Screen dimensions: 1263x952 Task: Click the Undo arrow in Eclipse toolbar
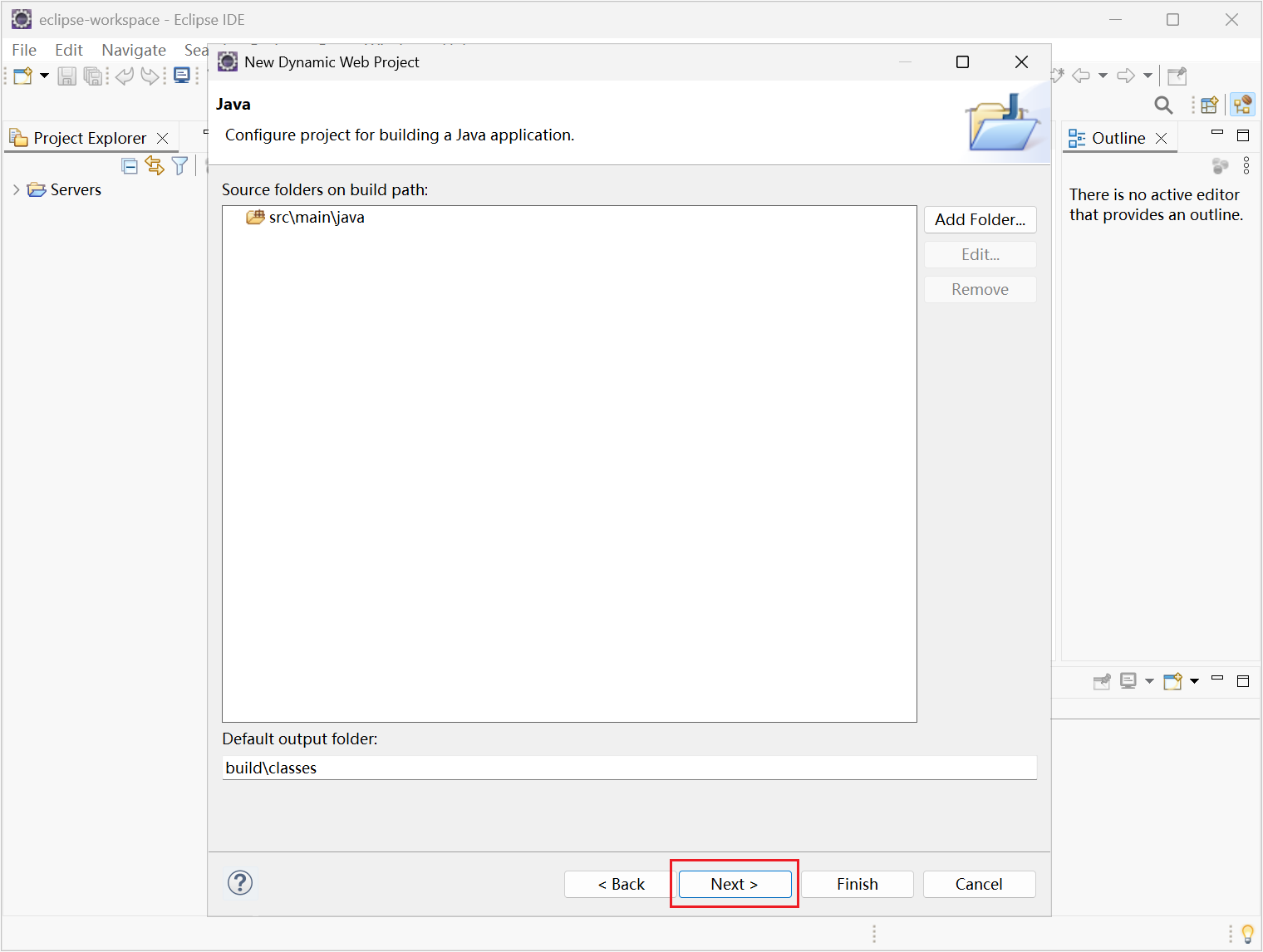click(x=125, y=76)
